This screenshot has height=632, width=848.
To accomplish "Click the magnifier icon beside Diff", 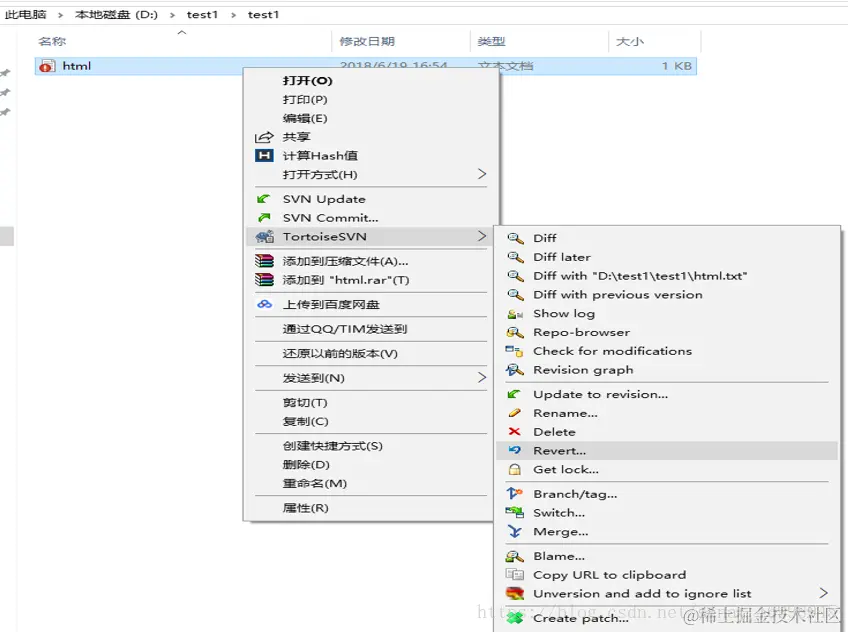I will coord(515,238).
